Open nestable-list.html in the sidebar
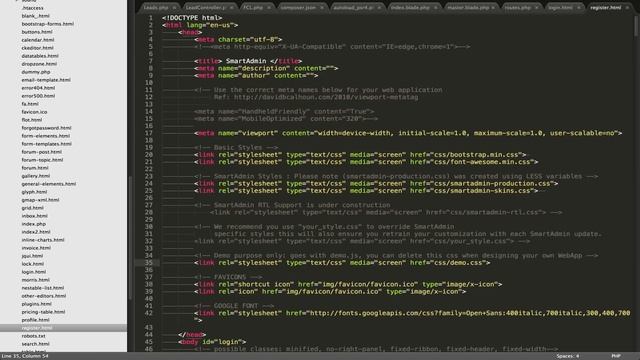Screen dimensions: 640x360 43,288
